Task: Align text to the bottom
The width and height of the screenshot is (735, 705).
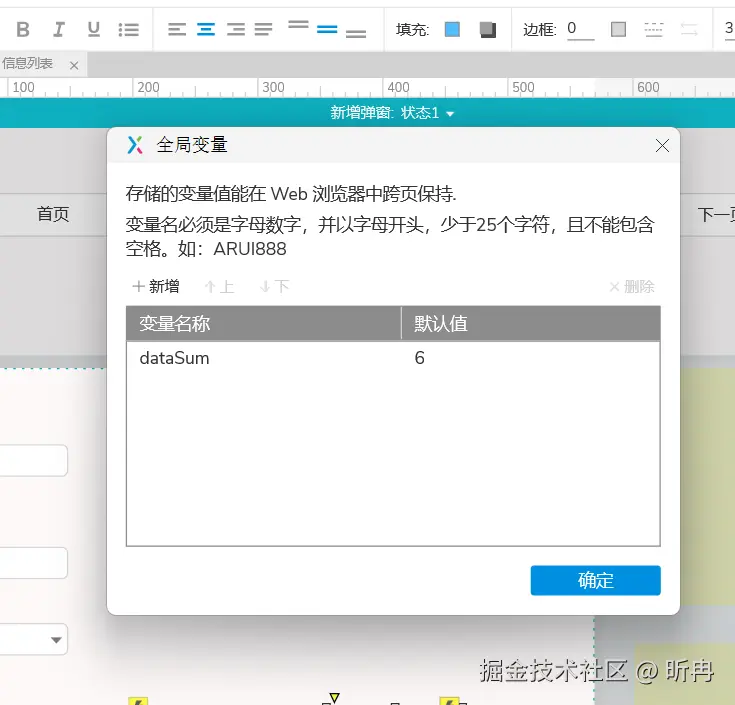Action: [x=356, y=34]
